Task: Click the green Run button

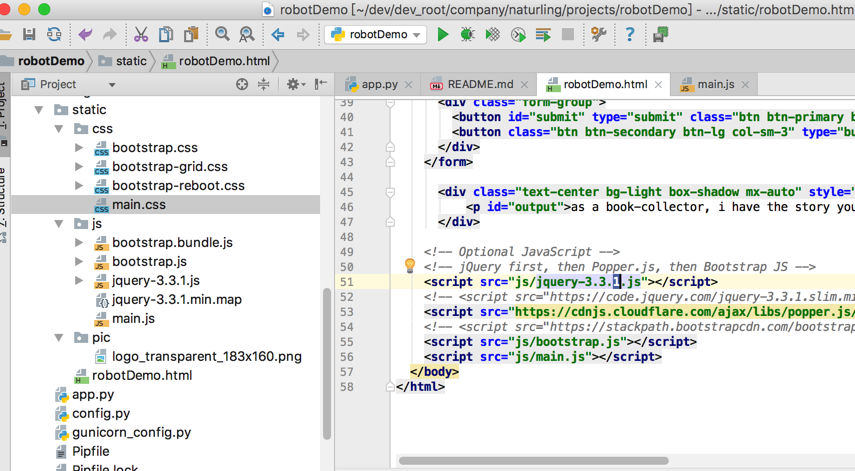Action: (443, 35)
